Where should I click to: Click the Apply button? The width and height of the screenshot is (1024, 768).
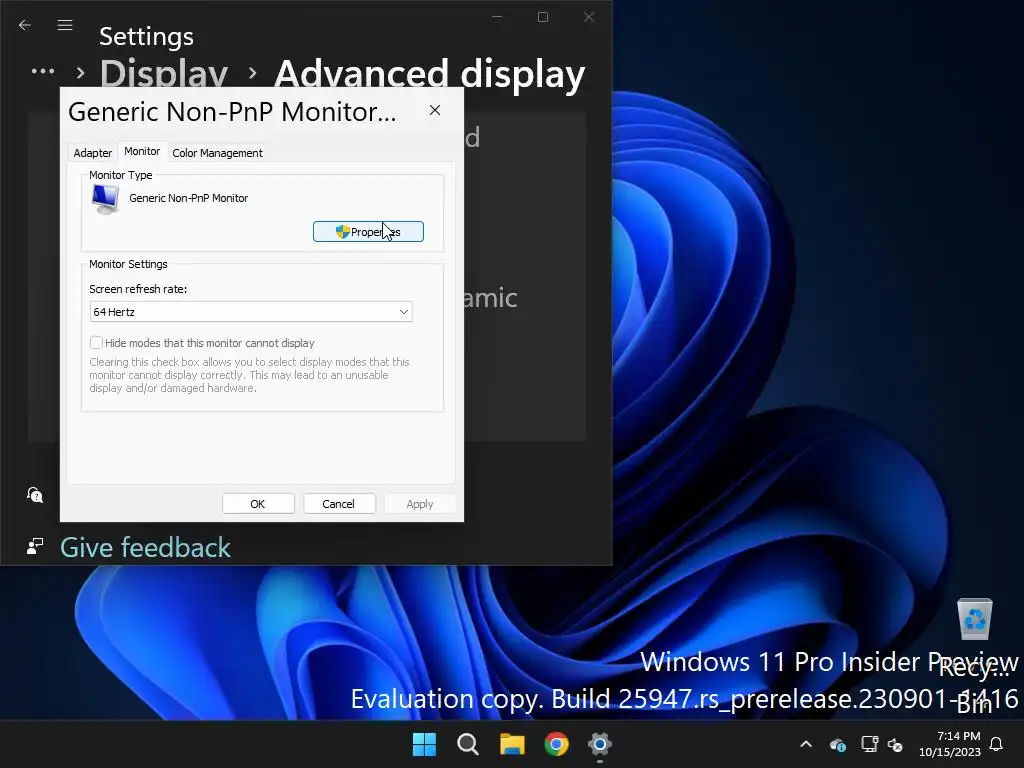[419, 504]
